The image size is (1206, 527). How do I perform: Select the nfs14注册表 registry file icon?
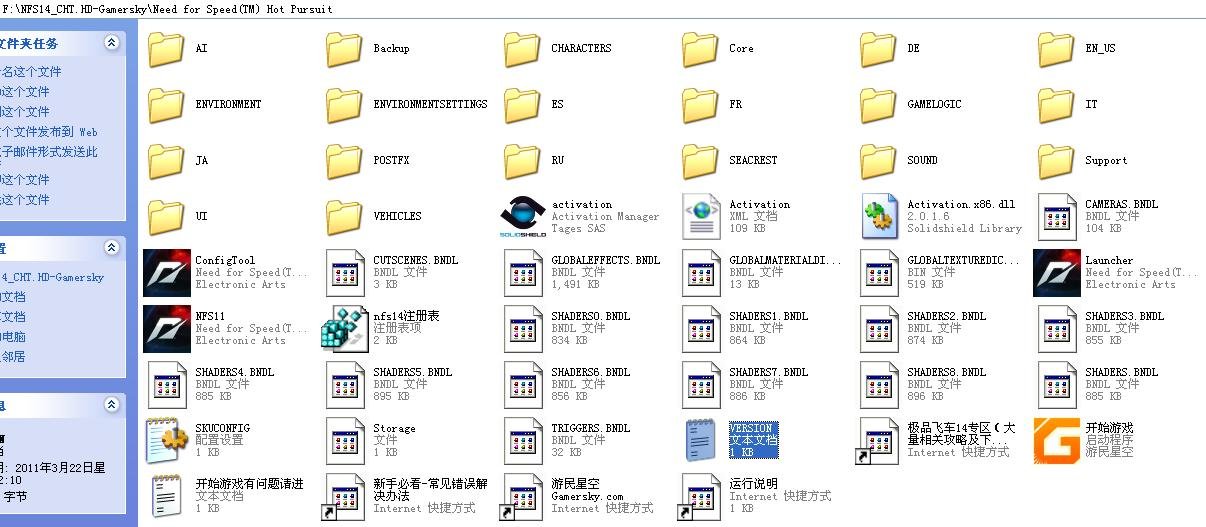[344, 329]
